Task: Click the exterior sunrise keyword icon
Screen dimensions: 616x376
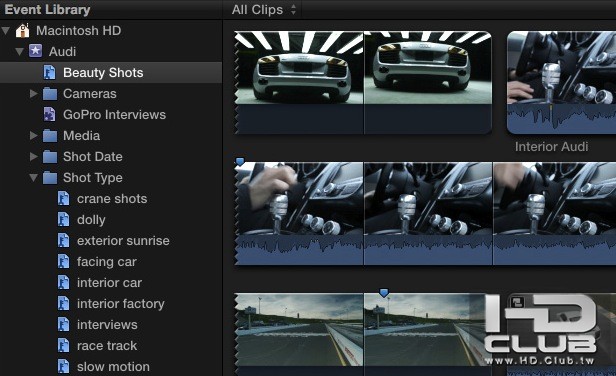Action: [63, 240]
